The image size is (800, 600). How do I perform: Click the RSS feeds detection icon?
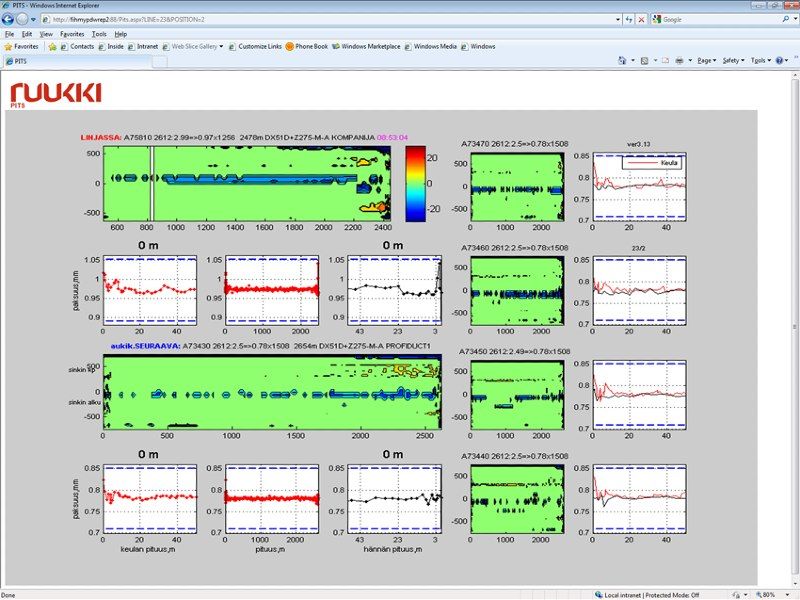[x=645, y=58]
